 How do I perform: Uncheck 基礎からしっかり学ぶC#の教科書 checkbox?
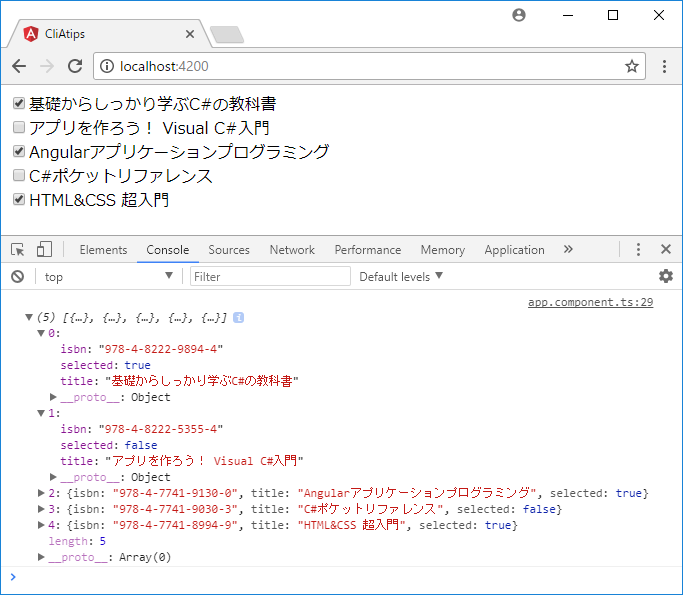19,103
